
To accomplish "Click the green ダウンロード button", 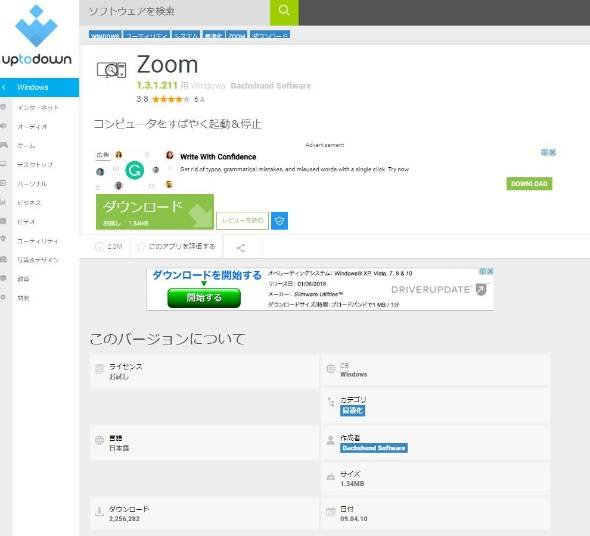I will [x=155, y=212].
